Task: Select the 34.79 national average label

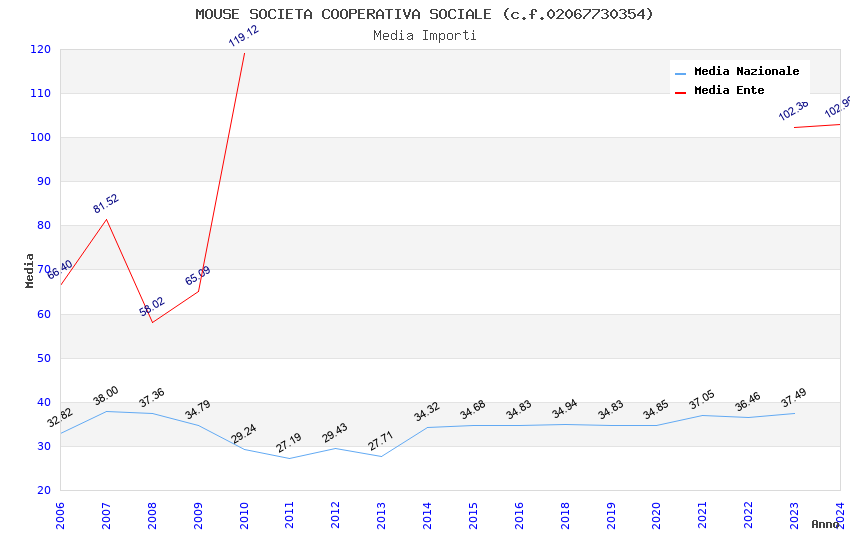Action: click(198, 410)
